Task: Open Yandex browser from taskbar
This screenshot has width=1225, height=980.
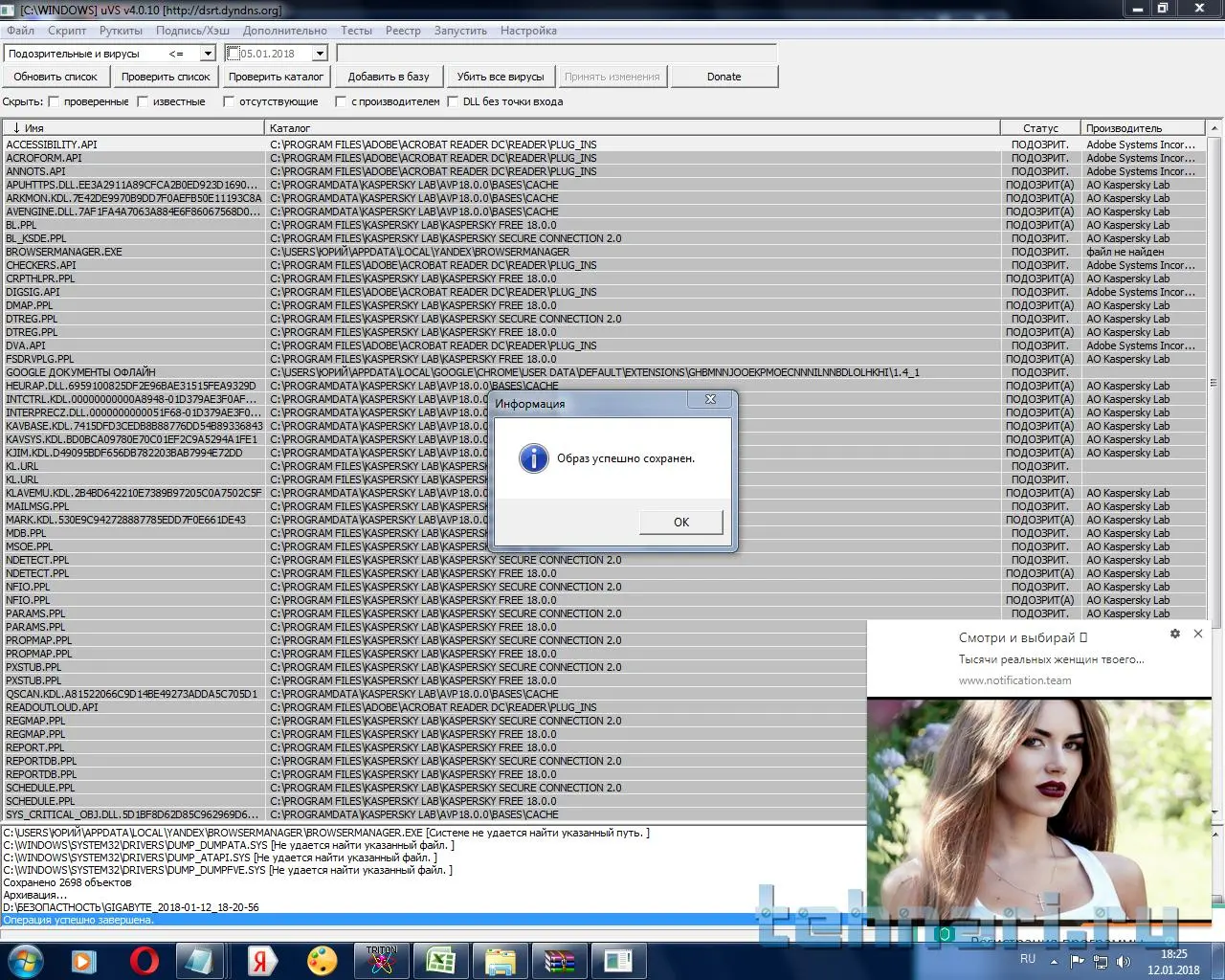Action: tap(262, 961)
